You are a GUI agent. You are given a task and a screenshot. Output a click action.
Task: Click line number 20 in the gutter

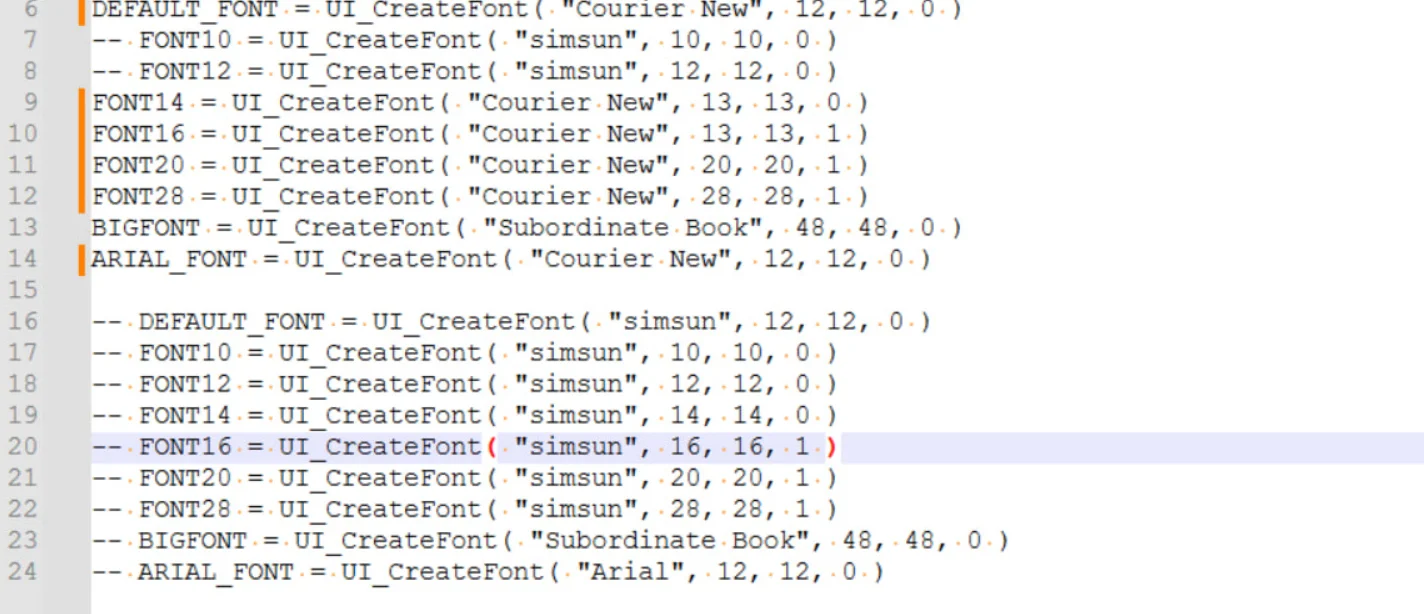tap(22, 447)
